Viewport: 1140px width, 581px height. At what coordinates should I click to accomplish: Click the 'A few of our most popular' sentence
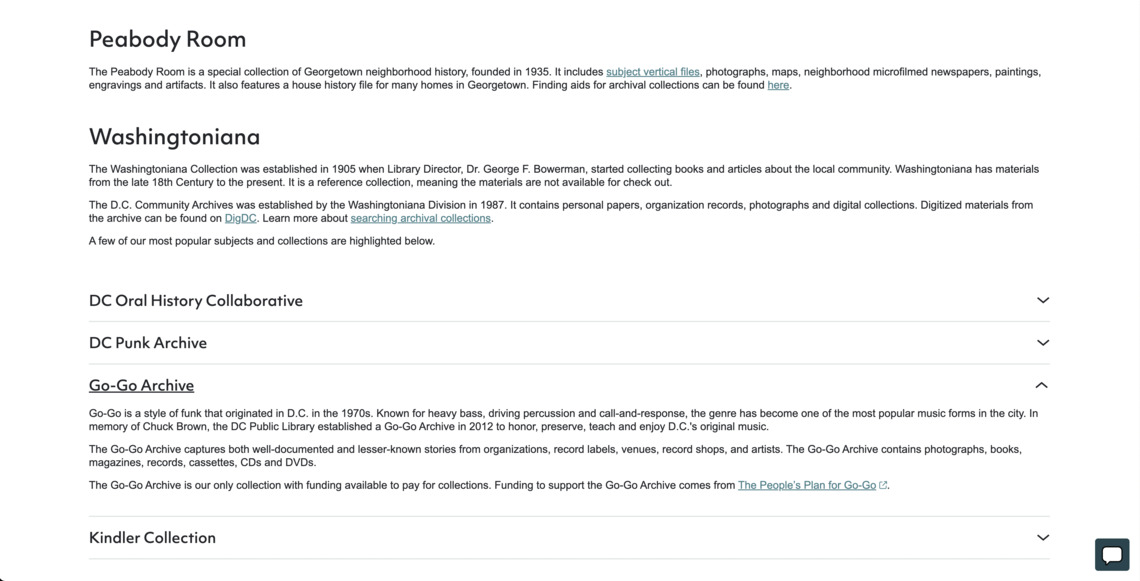pos(262,241)
